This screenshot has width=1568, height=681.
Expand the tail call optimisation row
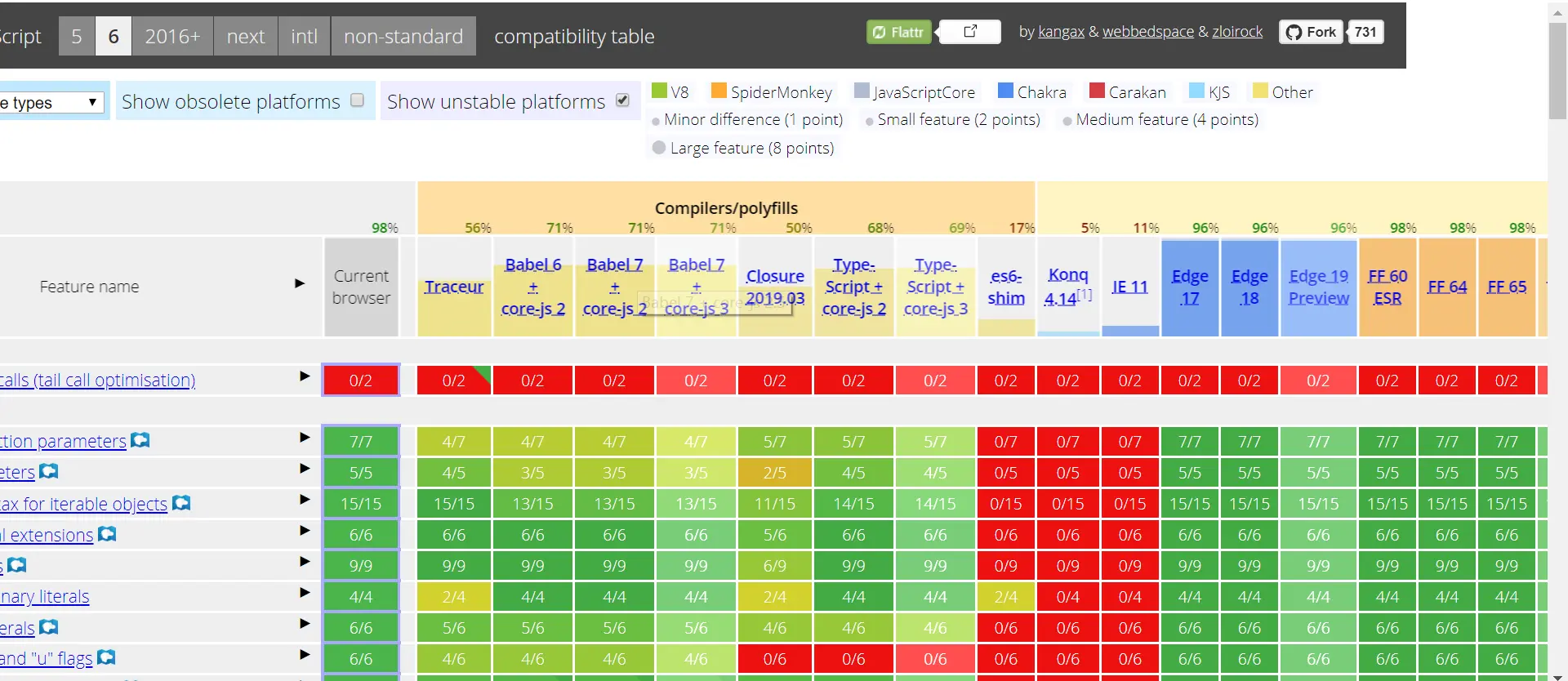305,376
